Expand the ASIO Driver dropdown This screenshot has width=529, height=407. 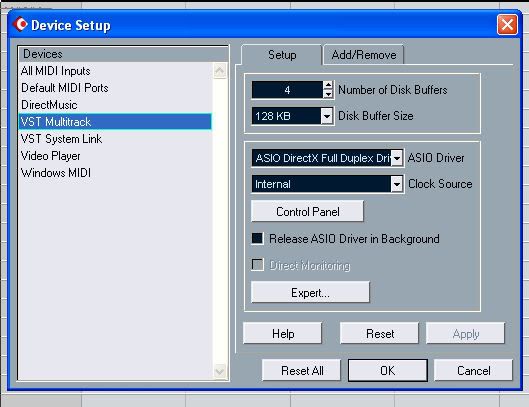(397, 158)
